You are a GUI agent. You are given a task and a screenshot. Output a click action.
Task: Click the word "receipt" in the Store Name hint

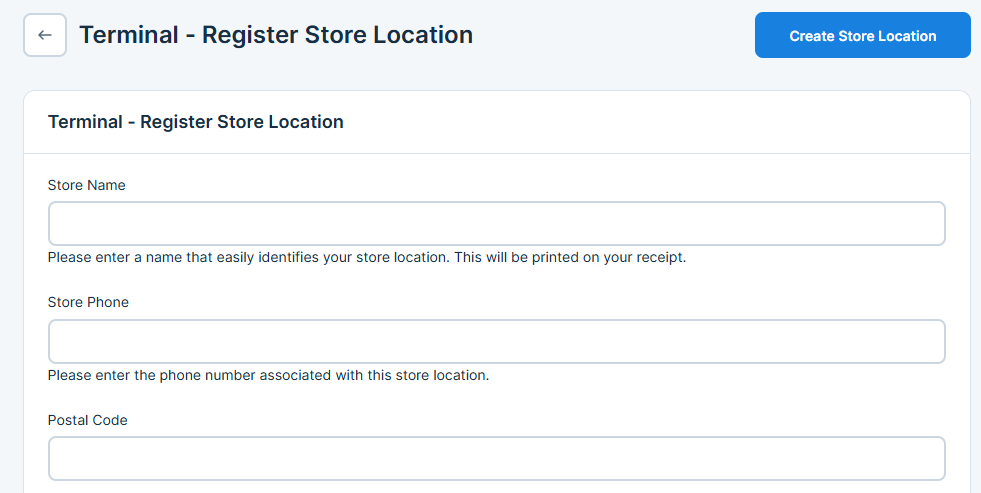tap(658, 258)
